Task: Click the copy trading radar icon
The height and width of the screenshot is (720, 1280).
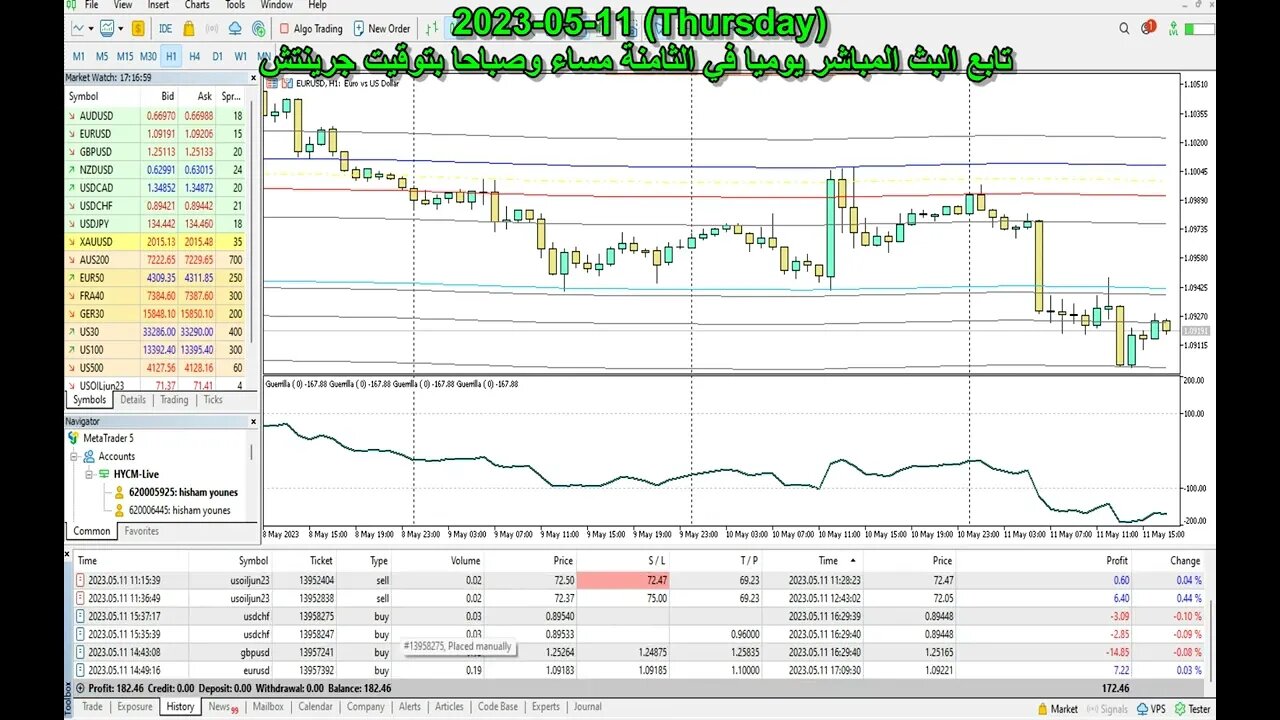Action: [259, 29]
